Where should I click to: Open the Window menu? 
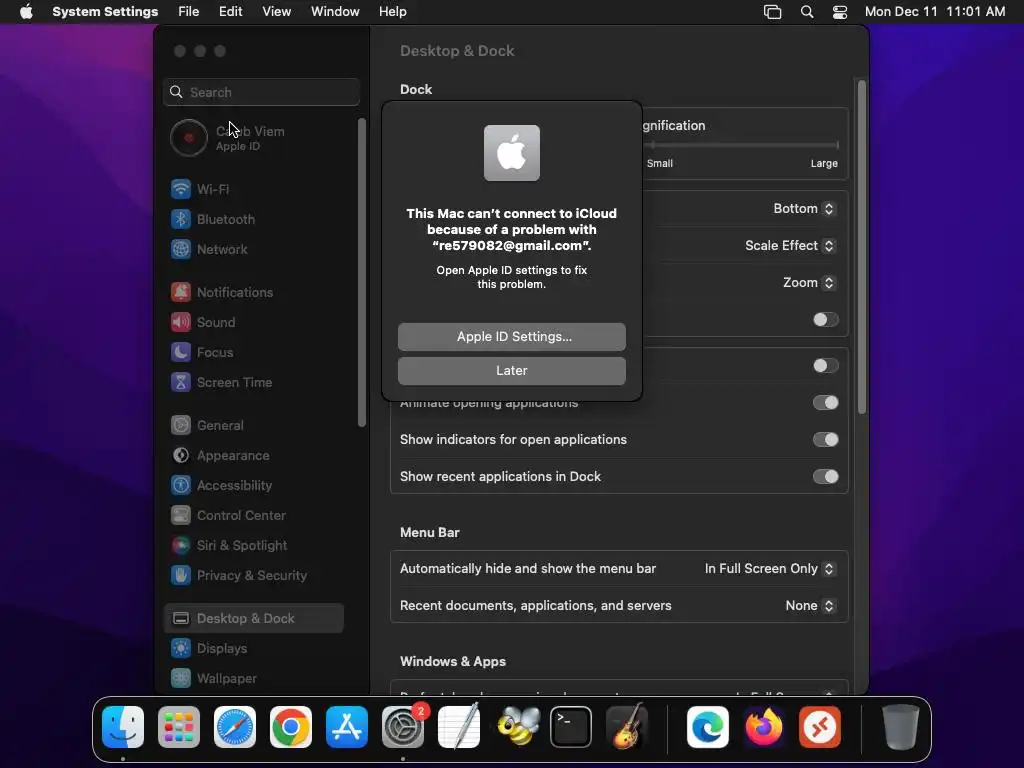pos(335,12)
